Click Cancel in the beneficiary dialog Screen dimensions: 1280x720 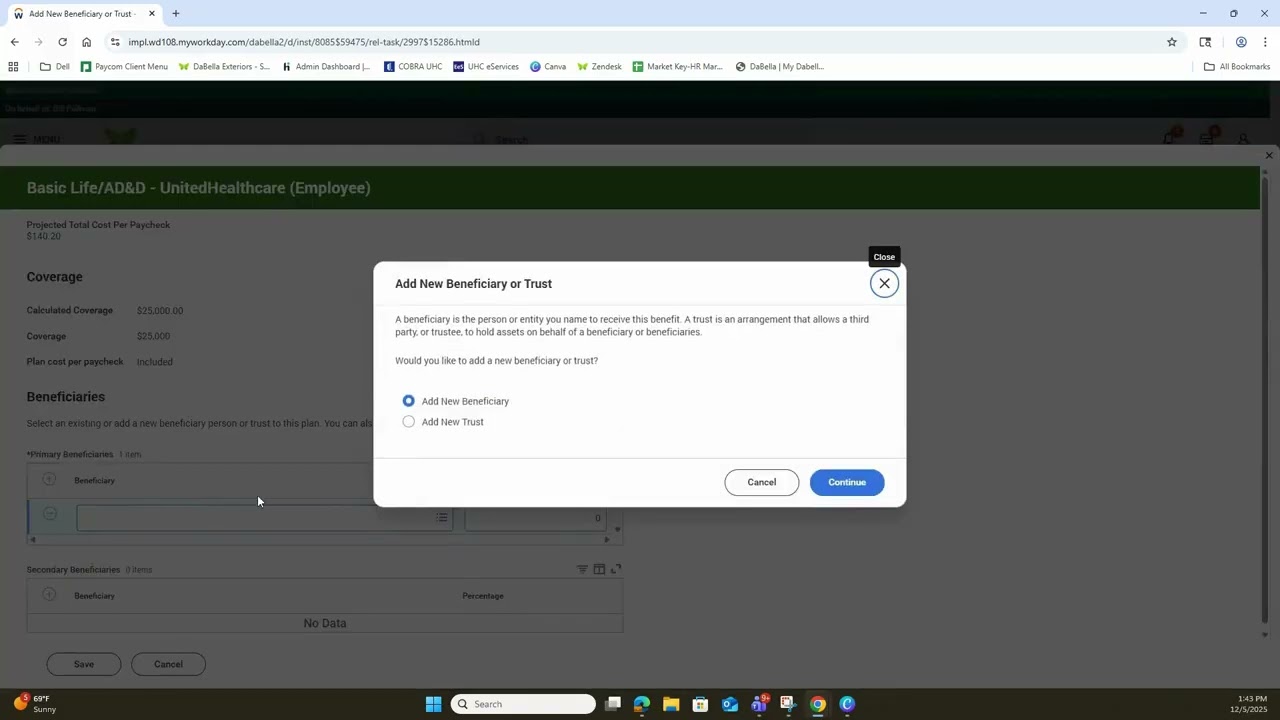click(761, 482)
